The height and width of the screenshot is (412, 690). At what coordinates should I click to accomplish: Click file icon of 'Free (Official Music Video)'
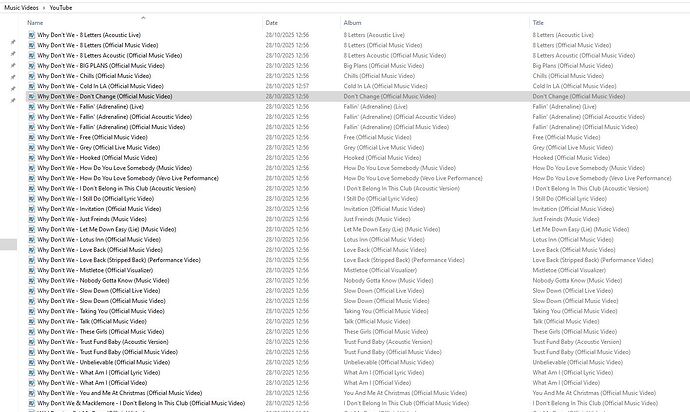32,137
